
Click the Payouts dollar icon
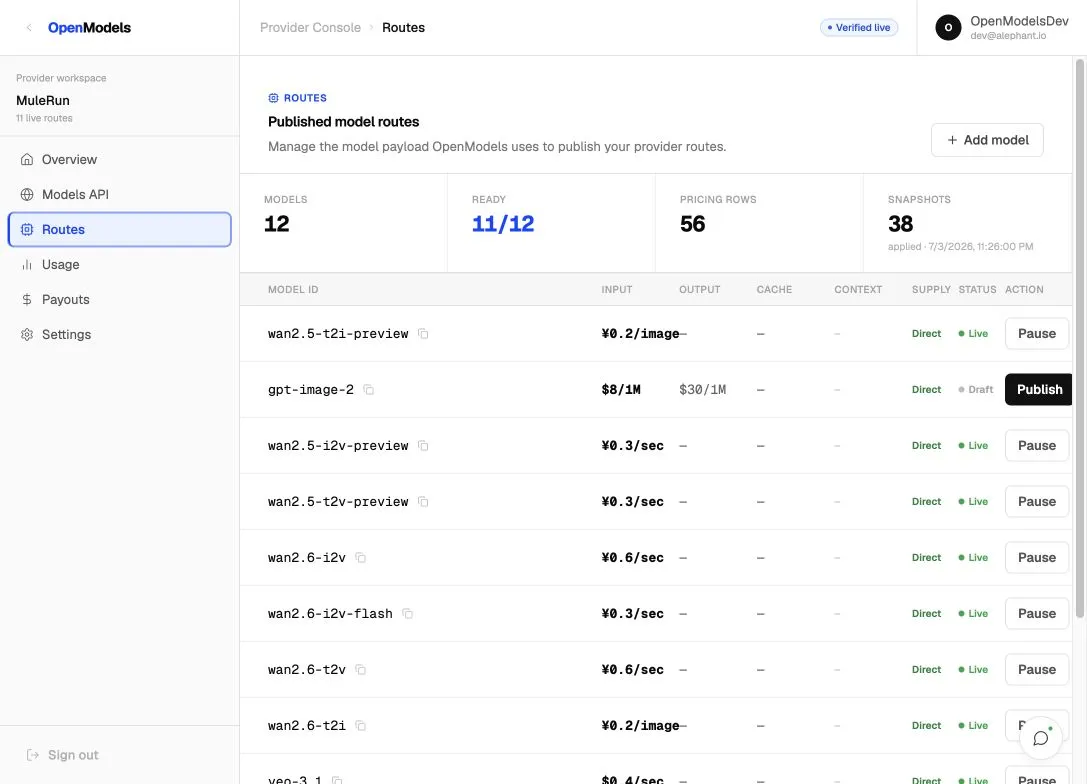[x=27, y=299]
